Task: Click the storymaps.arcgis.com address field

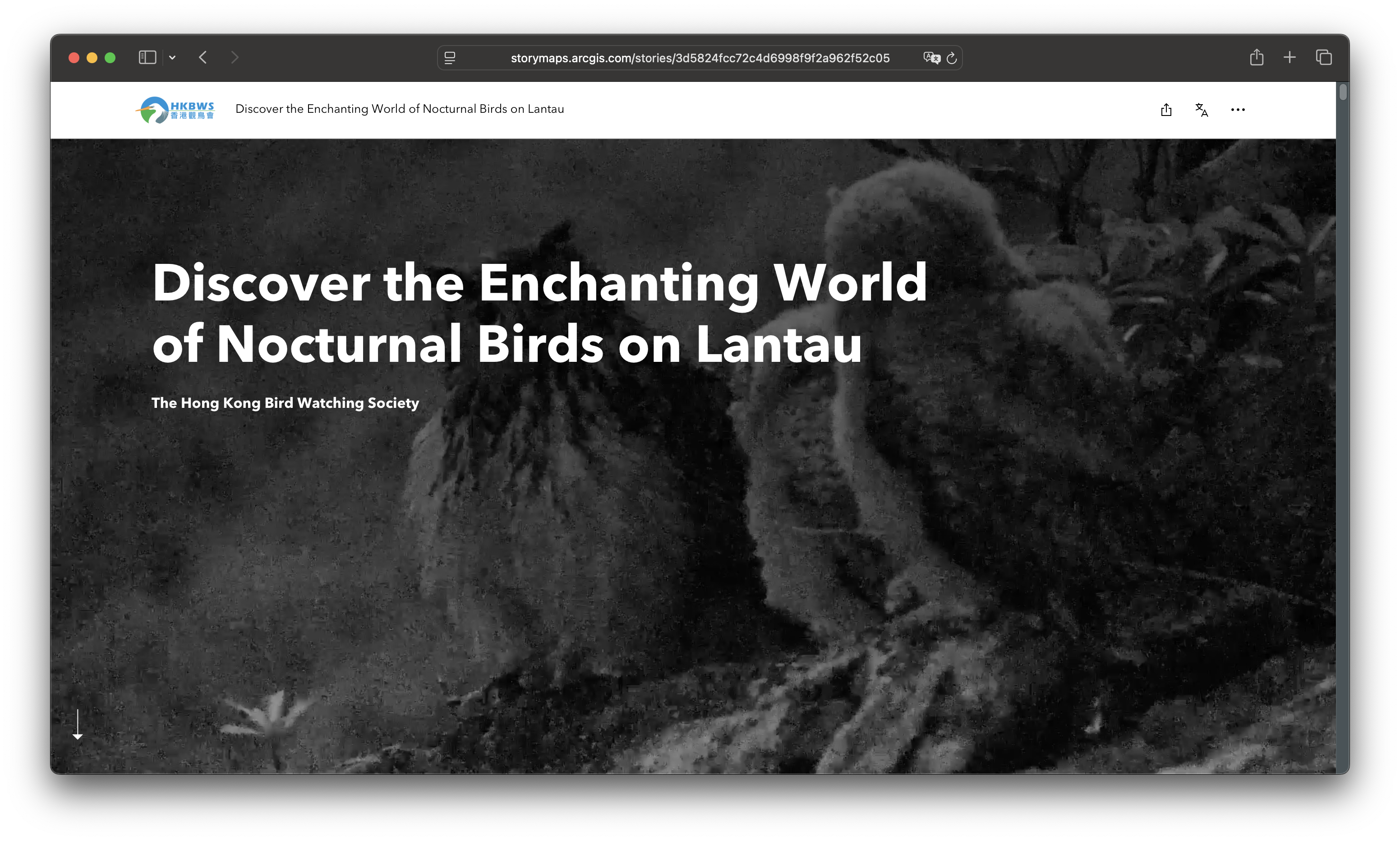Action: pos(700,58)
